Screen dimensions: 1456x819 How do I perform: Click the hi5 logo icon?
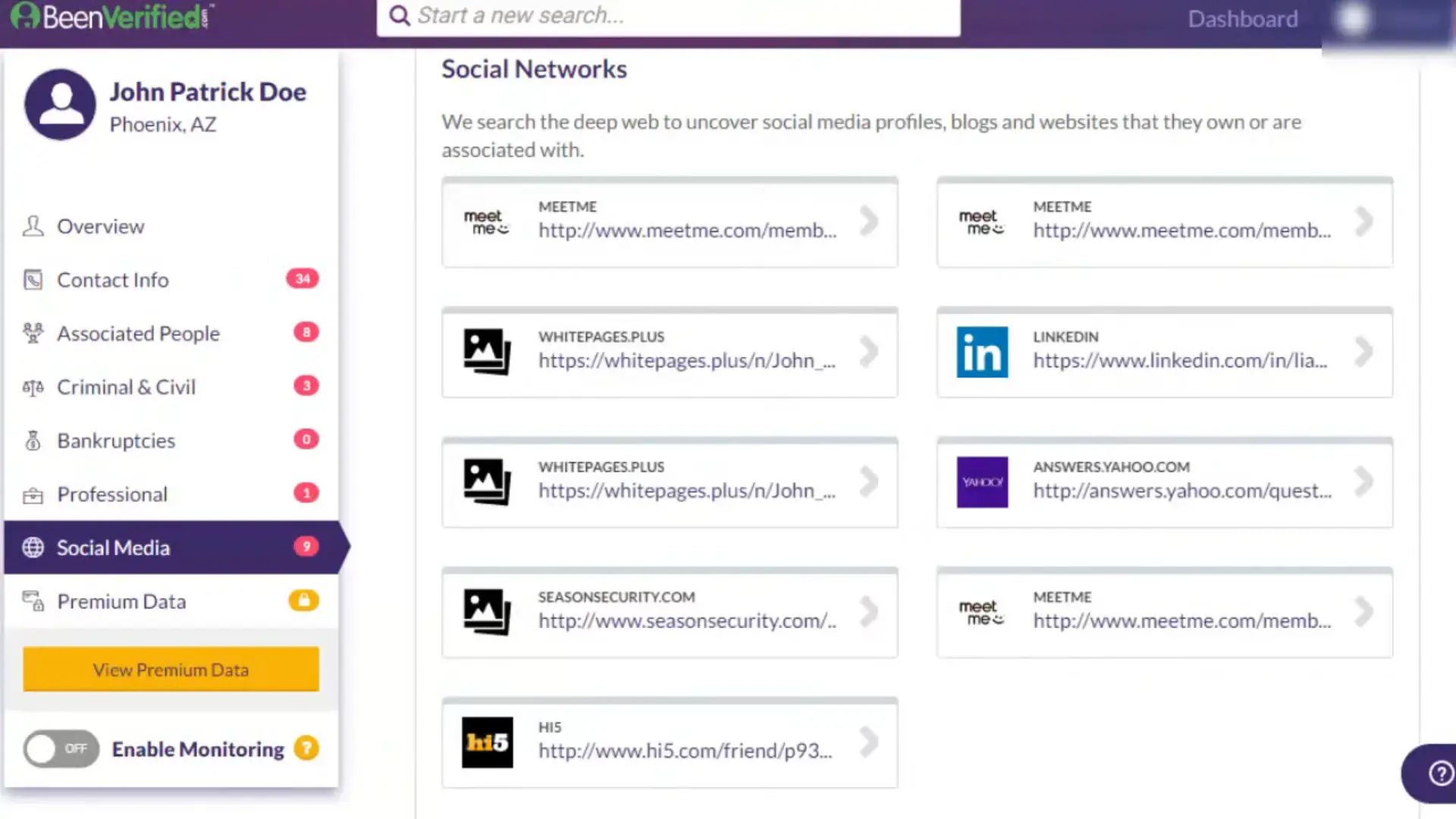[487, 742]
